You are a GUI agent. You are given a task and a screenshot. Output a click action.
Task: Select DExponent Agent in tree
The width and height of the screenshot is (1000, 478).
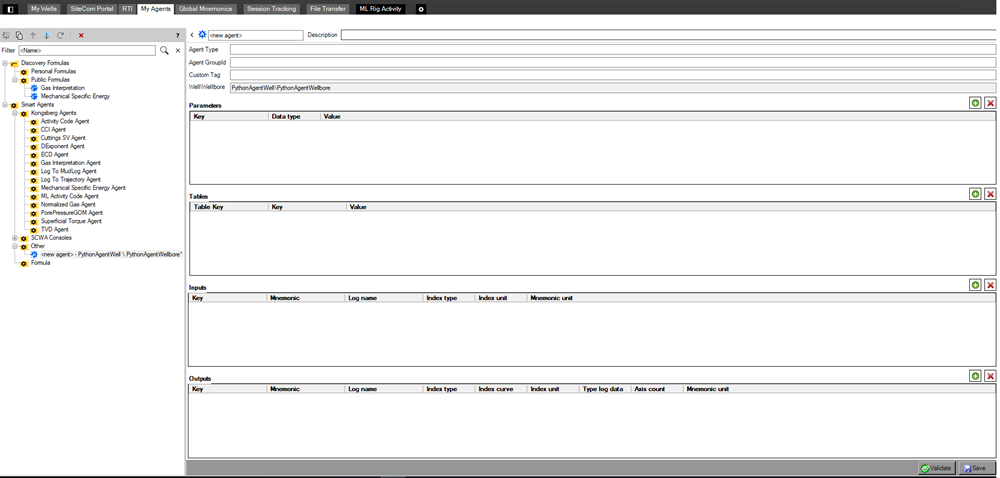(x=61, y=146)
